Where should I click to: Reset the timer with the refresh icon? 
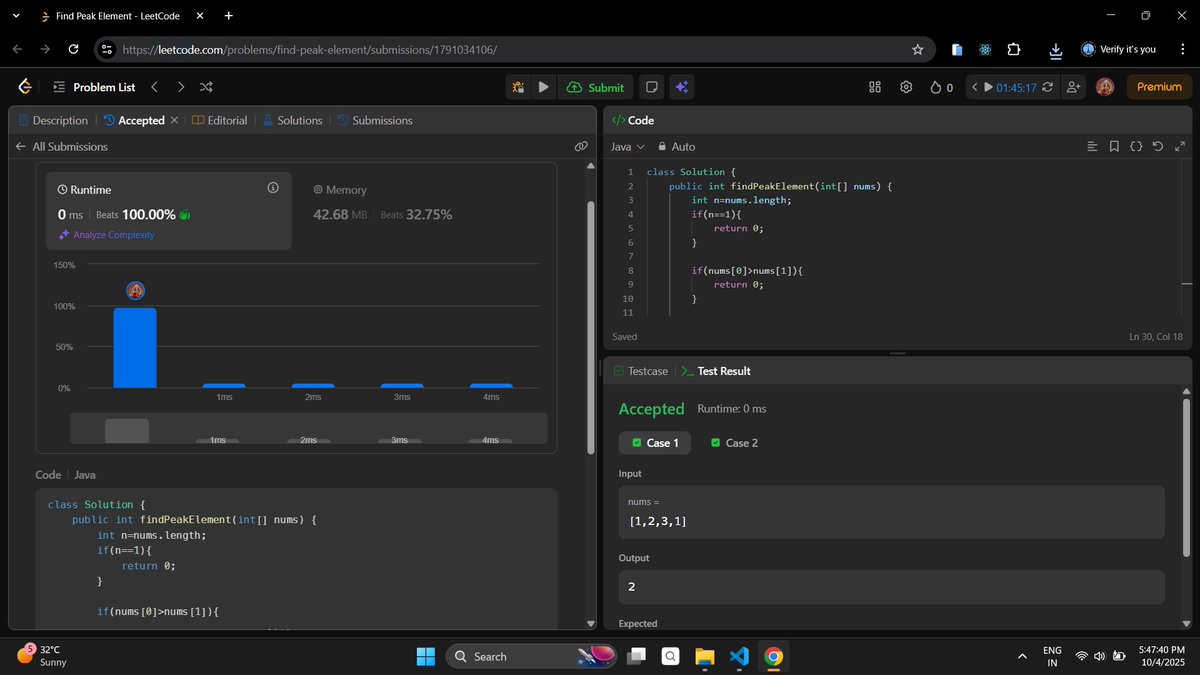tap(1047, 87)
